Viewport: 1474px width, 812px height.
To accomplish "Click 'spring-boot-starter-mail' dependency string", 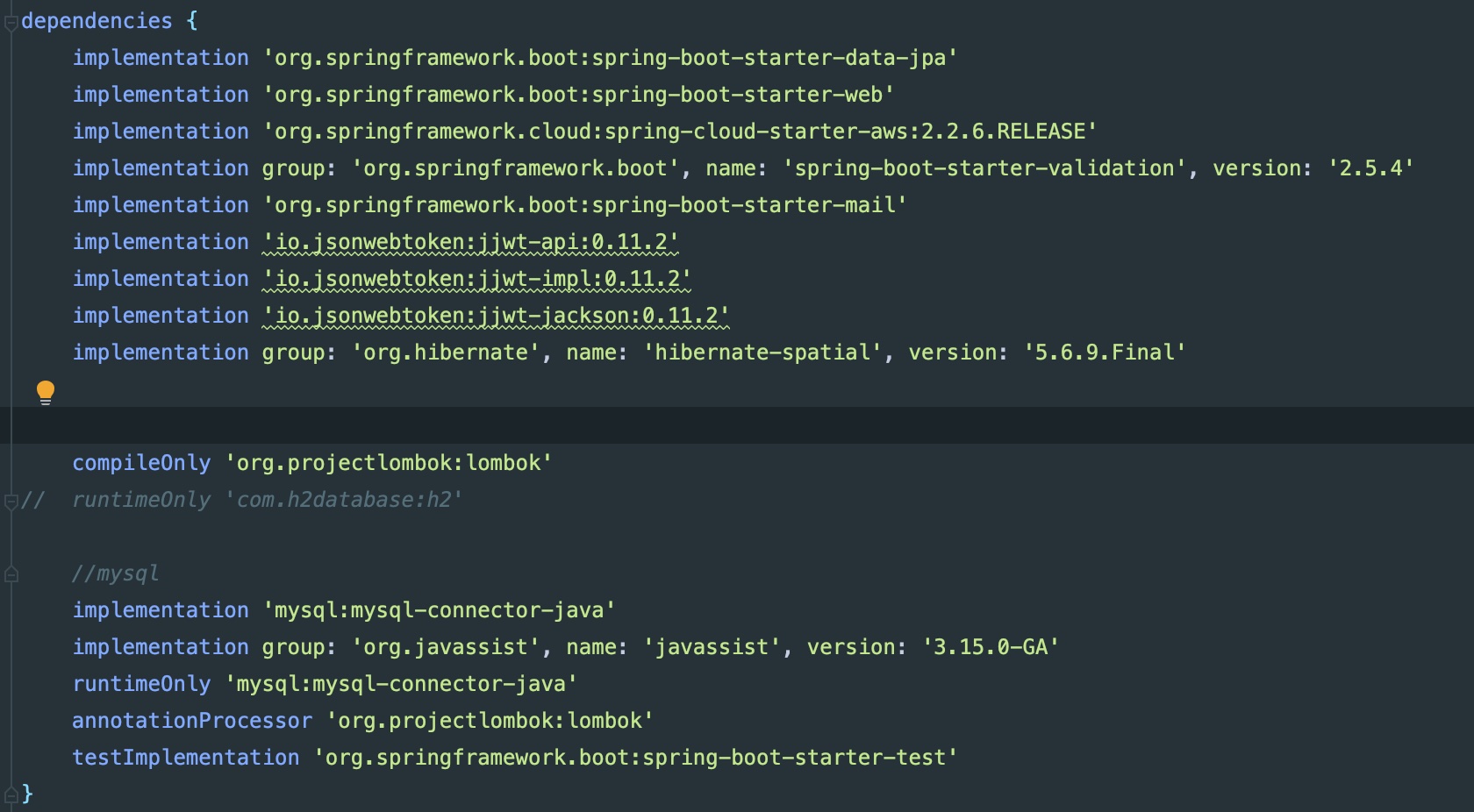I will 584,205.
